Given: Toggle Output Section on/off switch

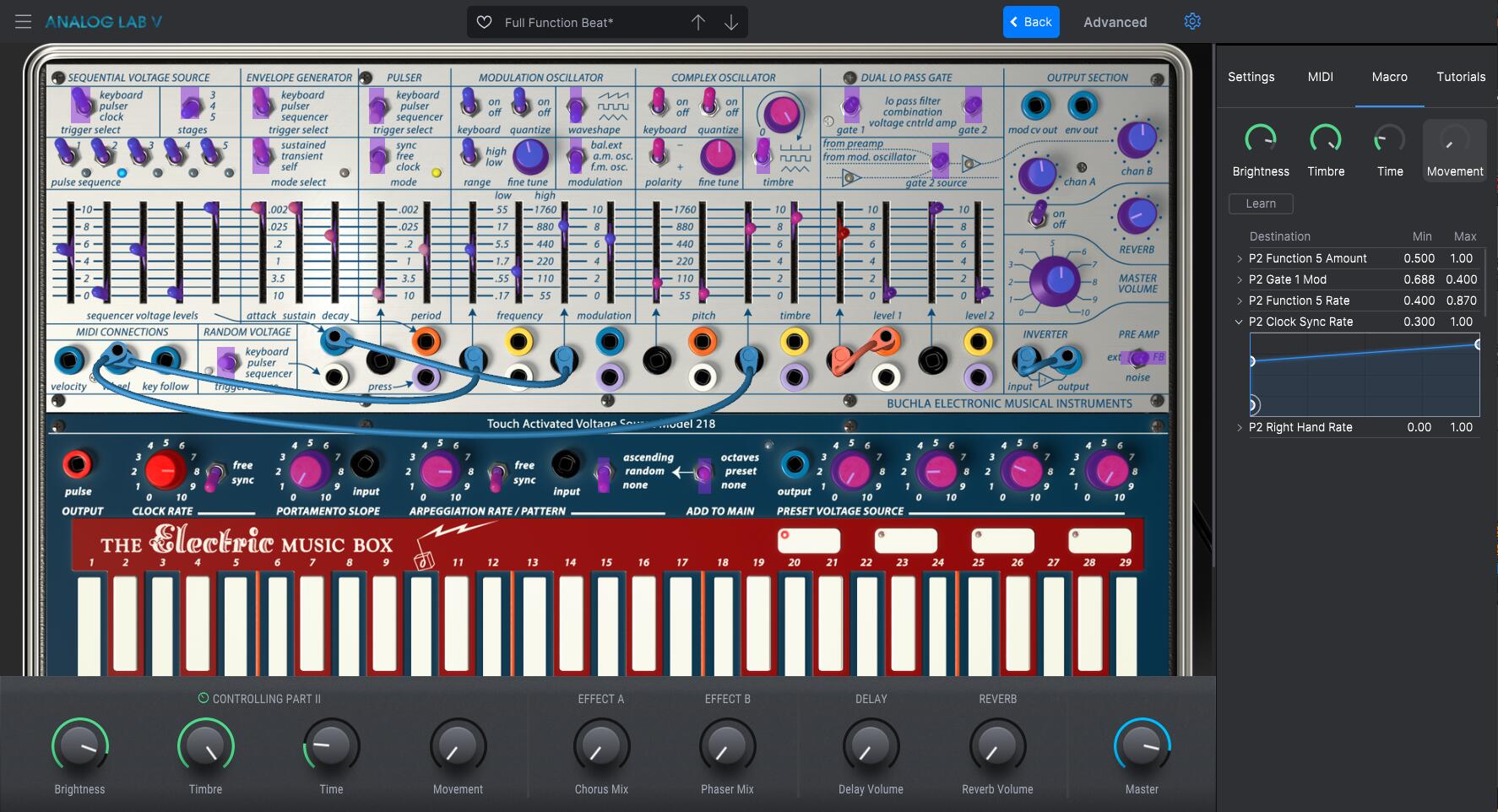Looking at the screenshot, I should pos(1039,214).
